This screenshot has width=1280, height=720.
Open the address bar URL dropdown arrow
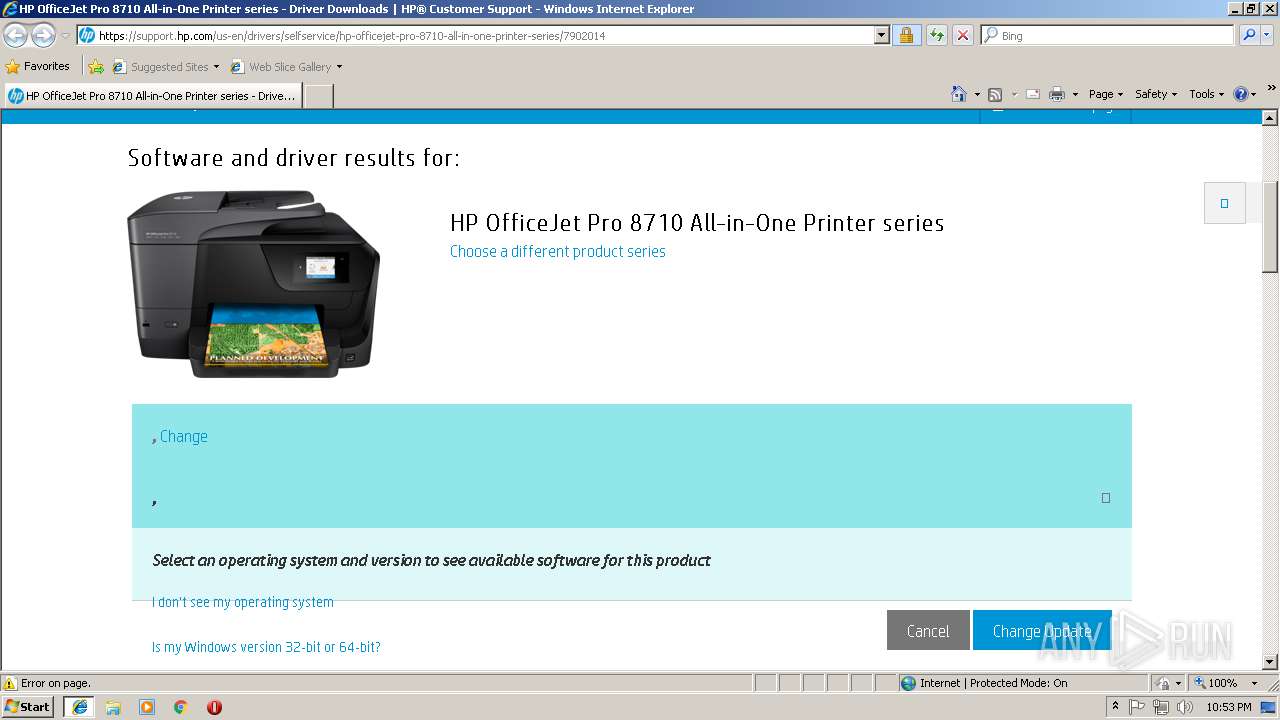pos(881,35)
